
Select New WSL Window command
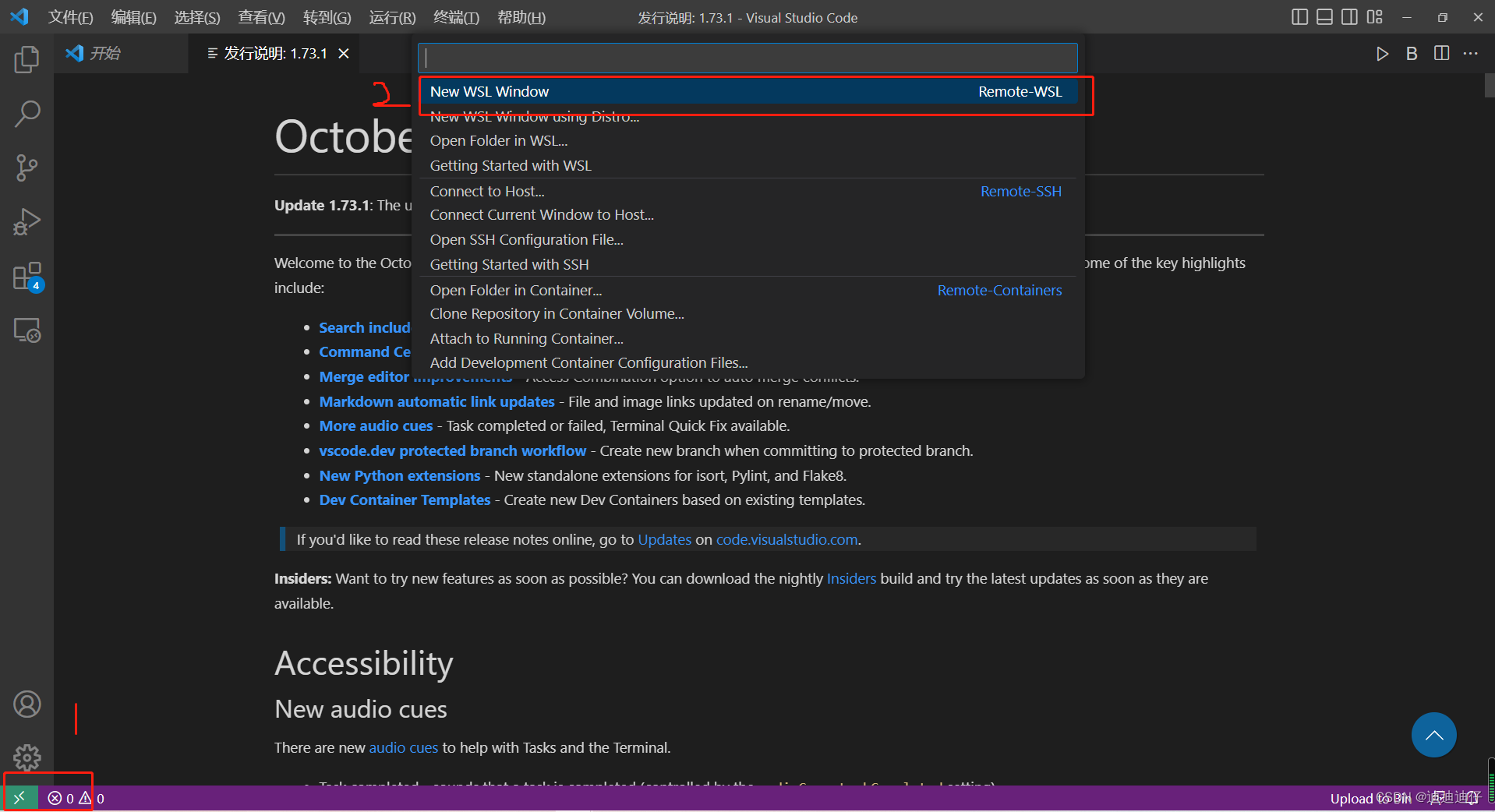pyautogui.click(x=747, y=92)
